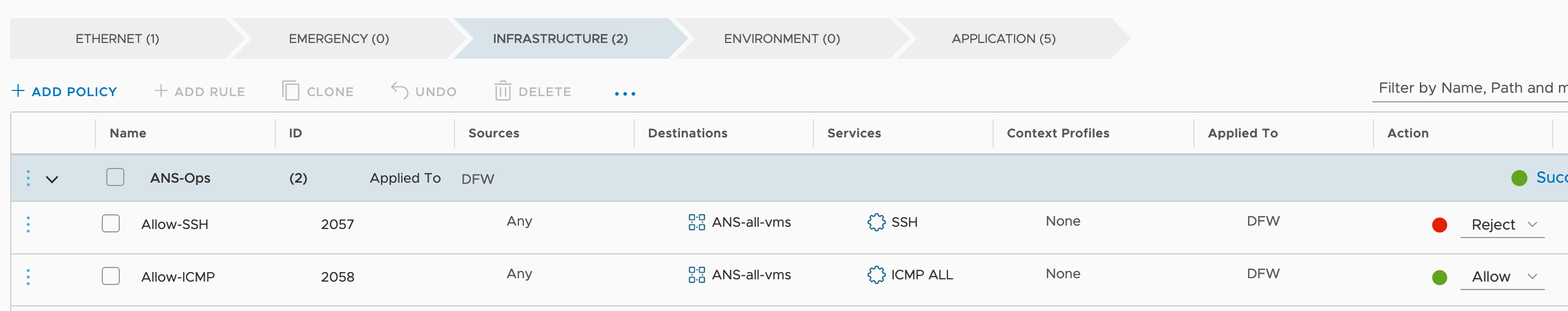Select the Allow-SSH rule checkbox
This screenshot has width=1568, height=311.
[111, 223]
